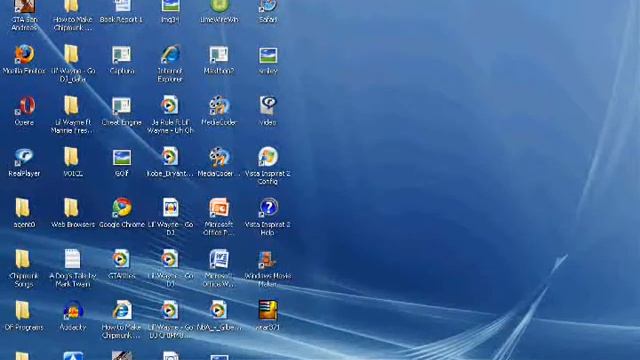Launch the Mozilla Firefox shortcut
Viewport: 640px width, 360px height.
(x=24, y=55)
